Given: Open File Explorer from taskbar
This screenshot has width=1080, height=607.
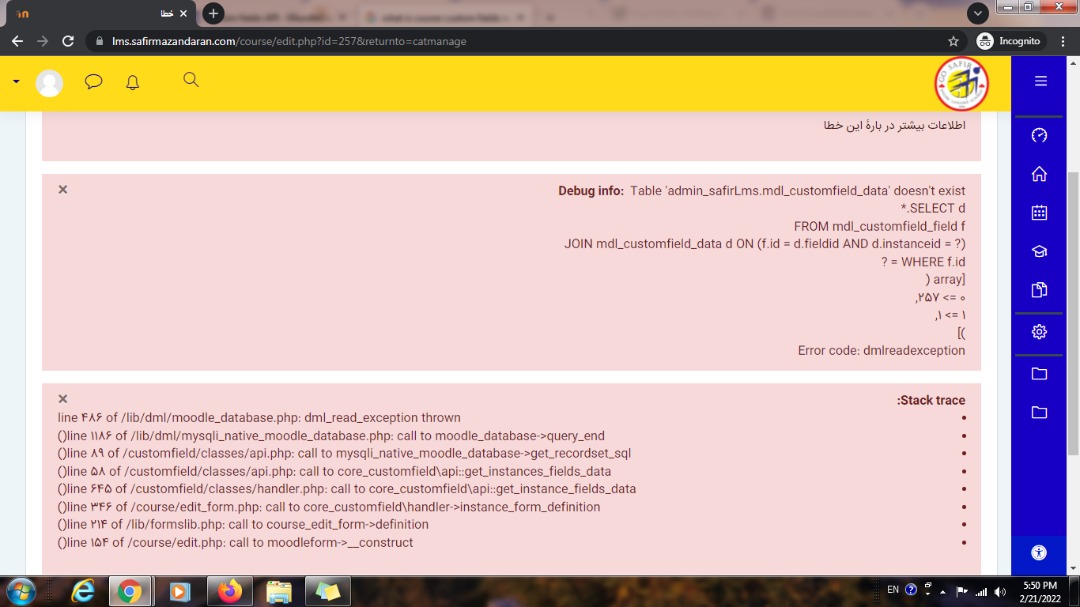Looking at the screenshot, I should click(279, 591).
